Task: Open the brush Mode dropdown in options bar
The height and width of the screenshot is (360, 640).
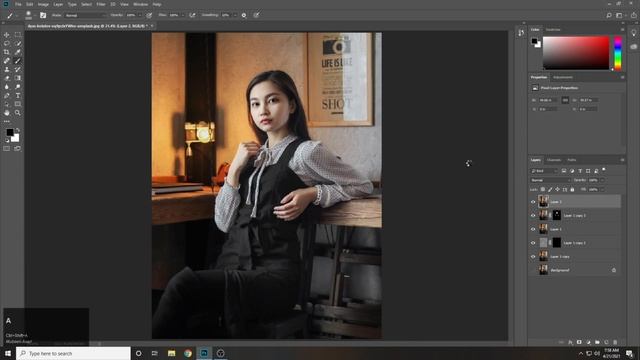Action: coord(85,15)
